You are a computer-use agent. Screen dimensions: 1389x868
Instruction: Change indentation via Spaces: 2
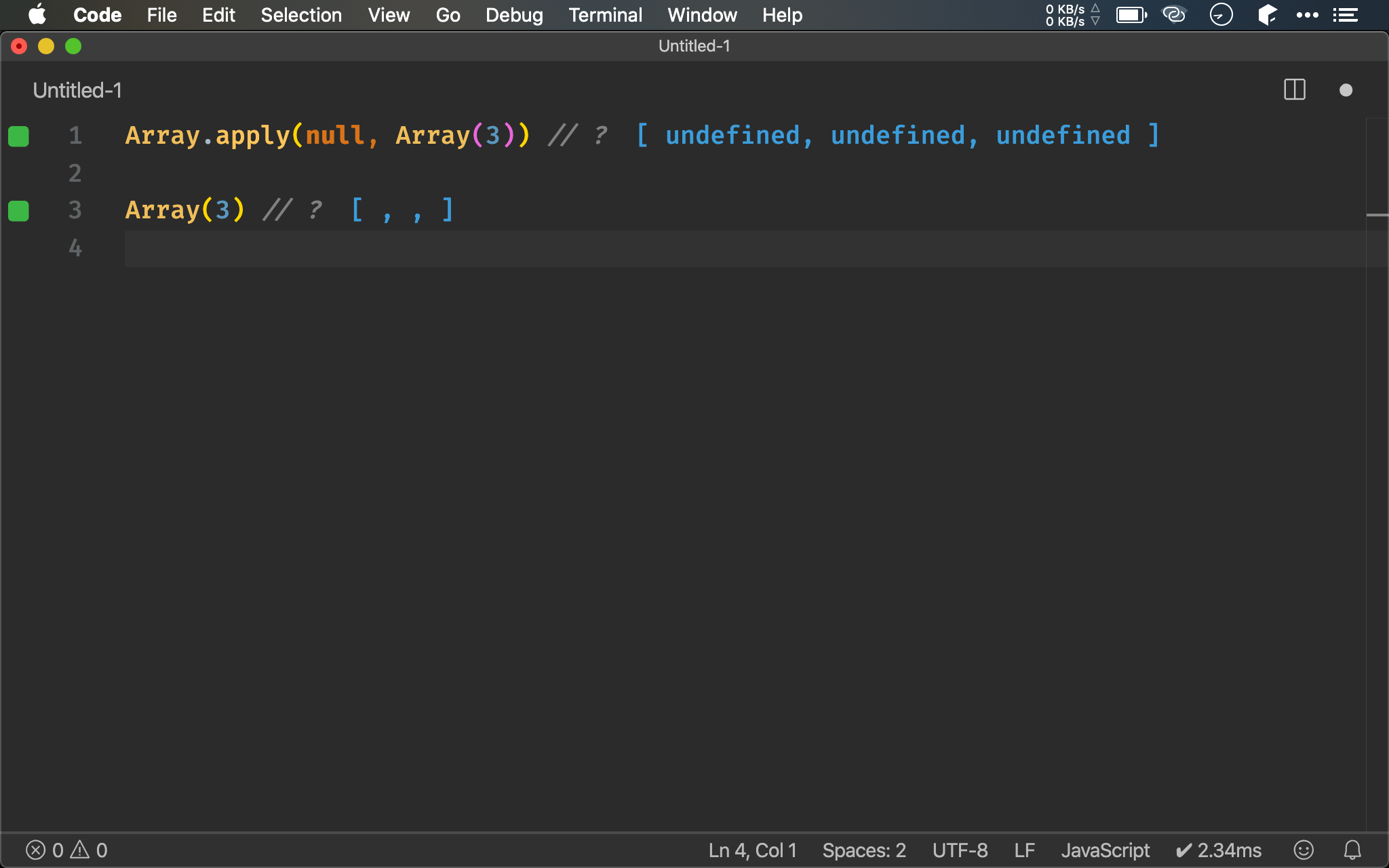point(863,850)
